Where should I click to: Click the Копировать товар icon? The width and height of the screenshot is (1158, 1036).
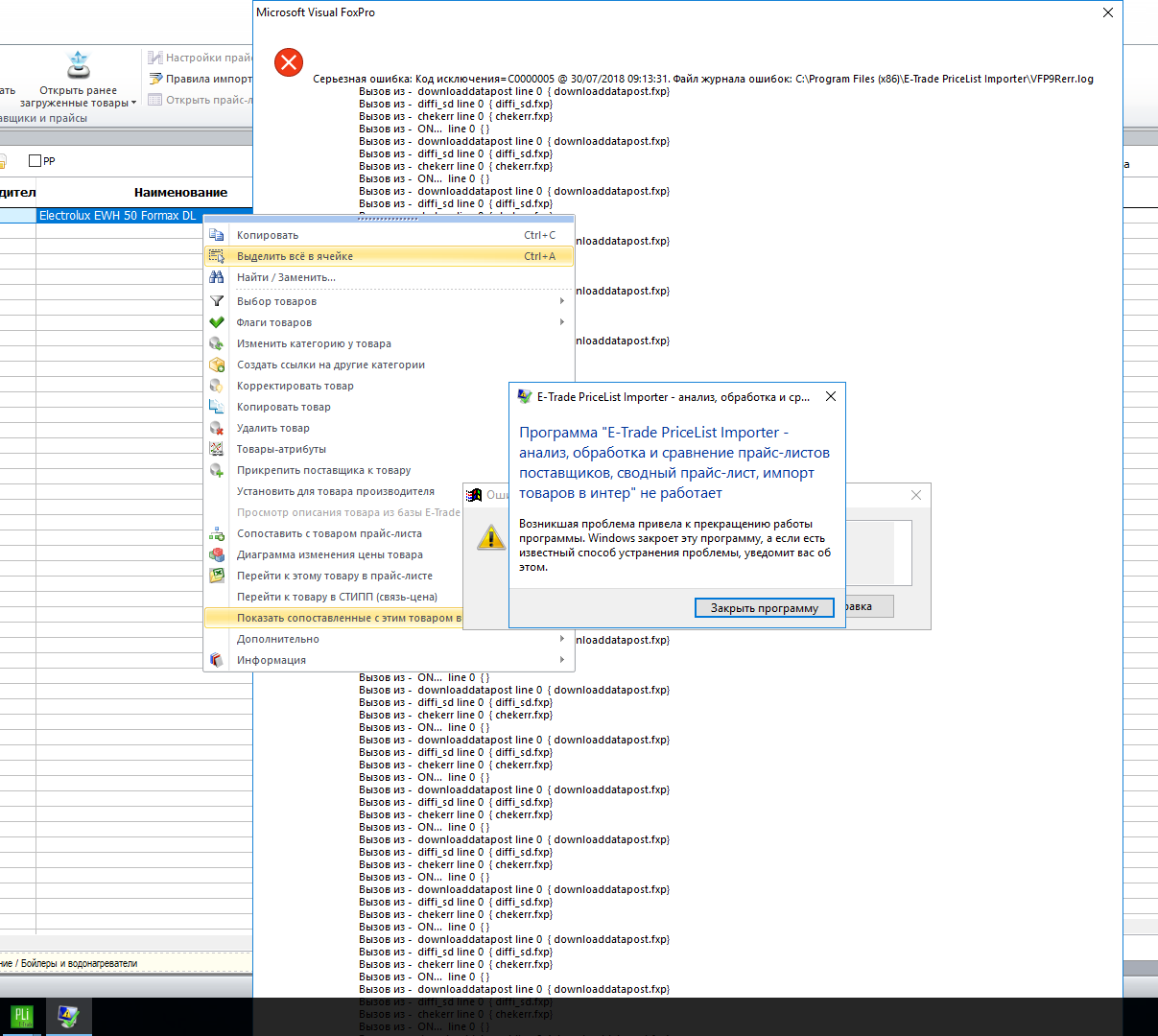[217, 407]
